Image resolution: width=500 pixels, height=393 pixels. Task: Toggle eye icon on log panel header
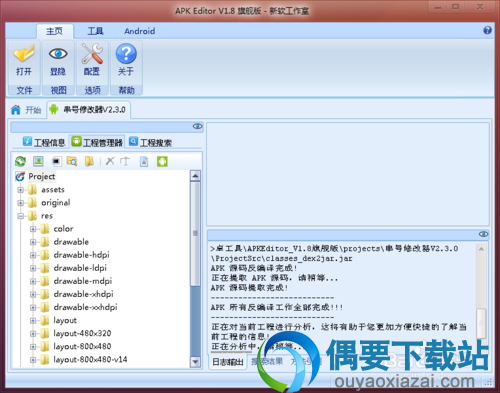tap(483, 234)
